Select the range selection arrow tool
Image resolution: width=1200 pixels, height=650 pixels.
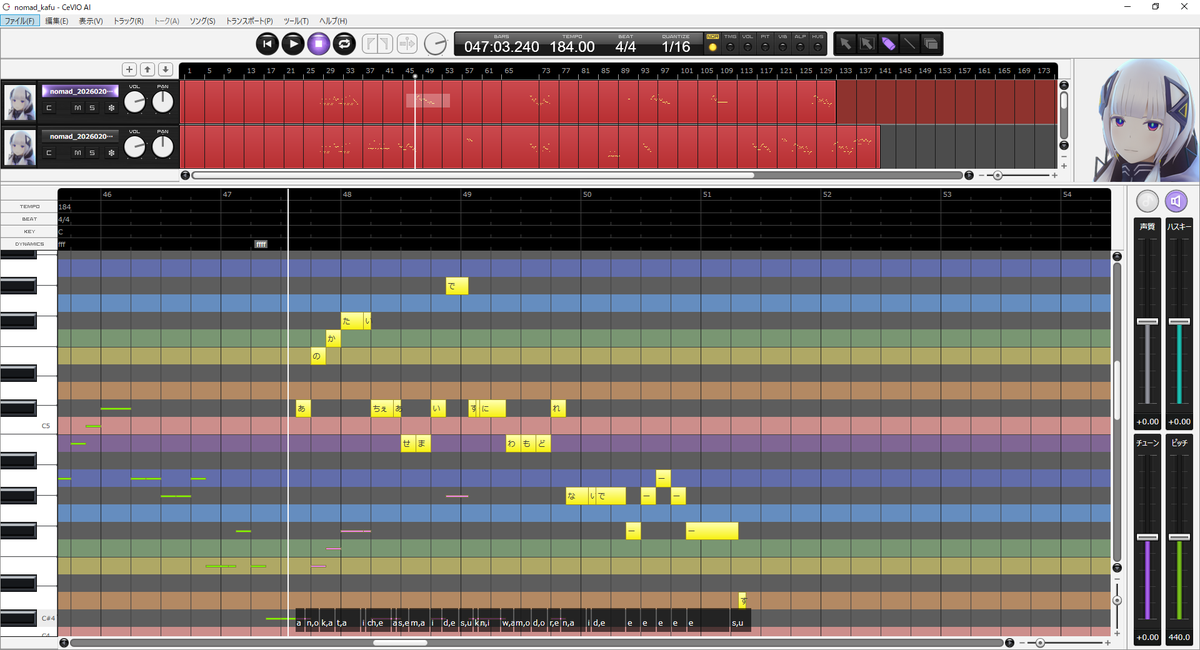866,43
